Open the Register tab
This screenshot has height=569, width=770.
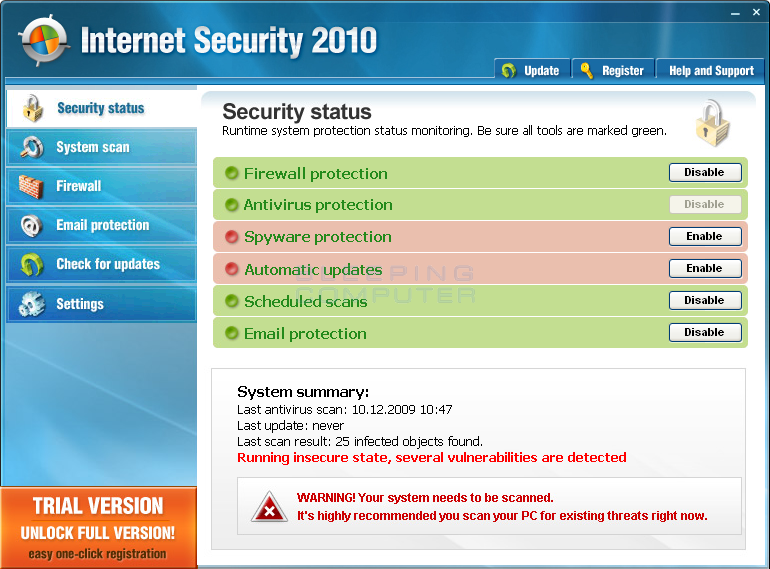click(x=613, y=69)
